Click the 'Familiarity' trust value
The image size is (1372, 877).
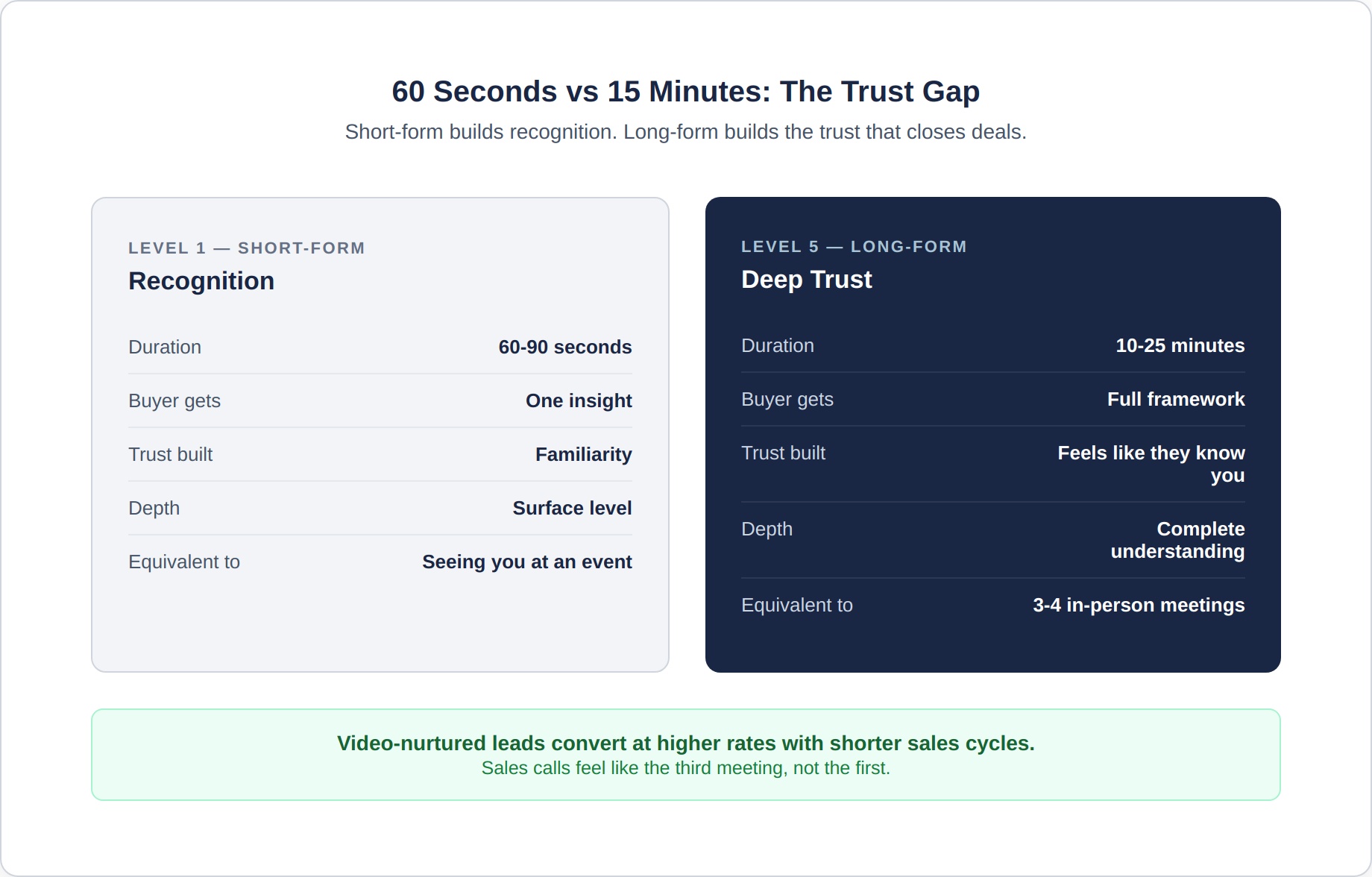[583, 455]
